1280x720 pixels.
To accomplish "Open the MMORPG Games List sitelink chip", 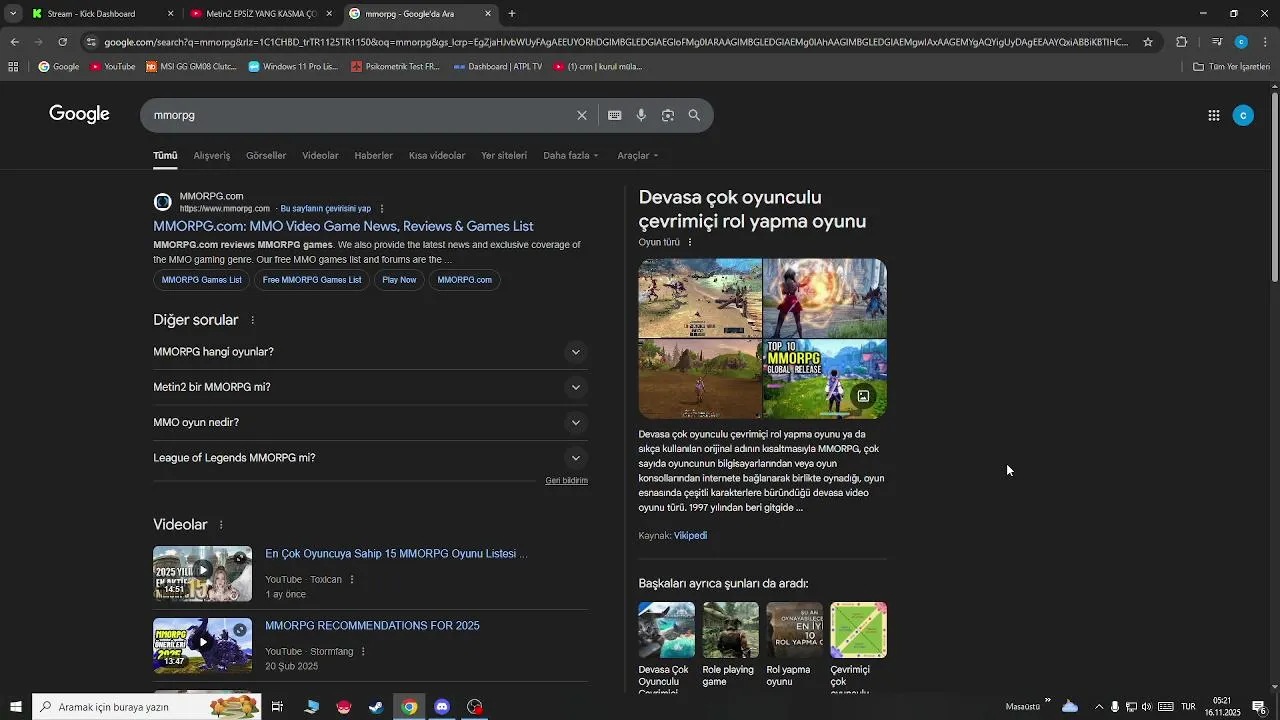I will click(202, 280).
